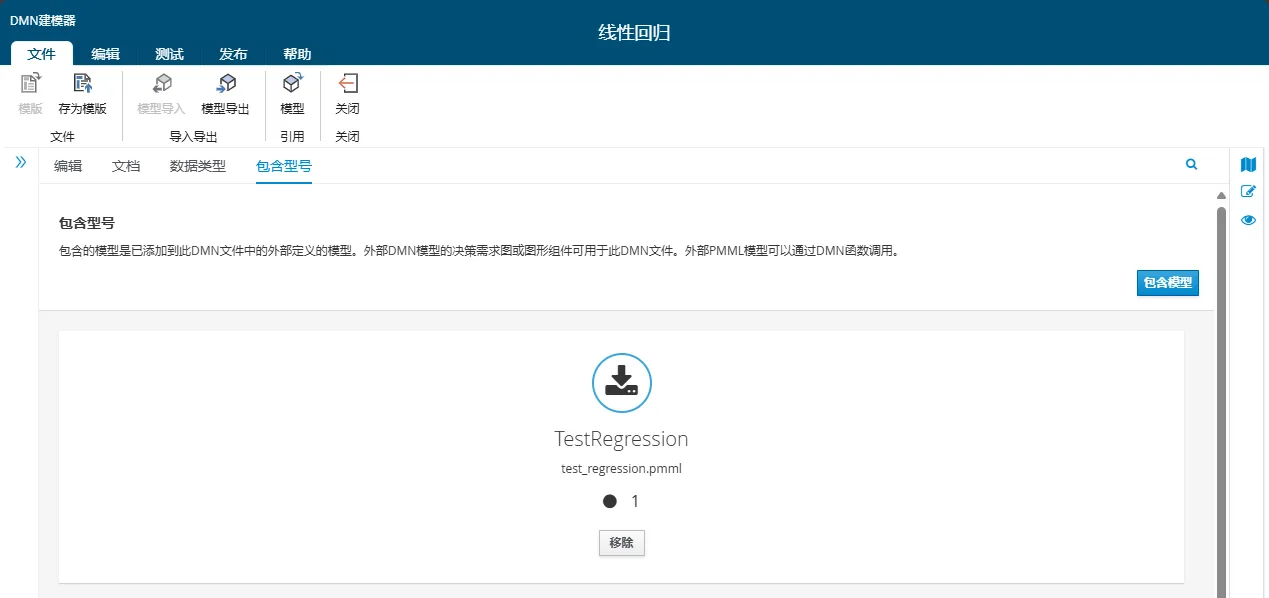Open the search magnifier icon
This screenshot has height=598, width=1269.
(x=1190, y=162)
